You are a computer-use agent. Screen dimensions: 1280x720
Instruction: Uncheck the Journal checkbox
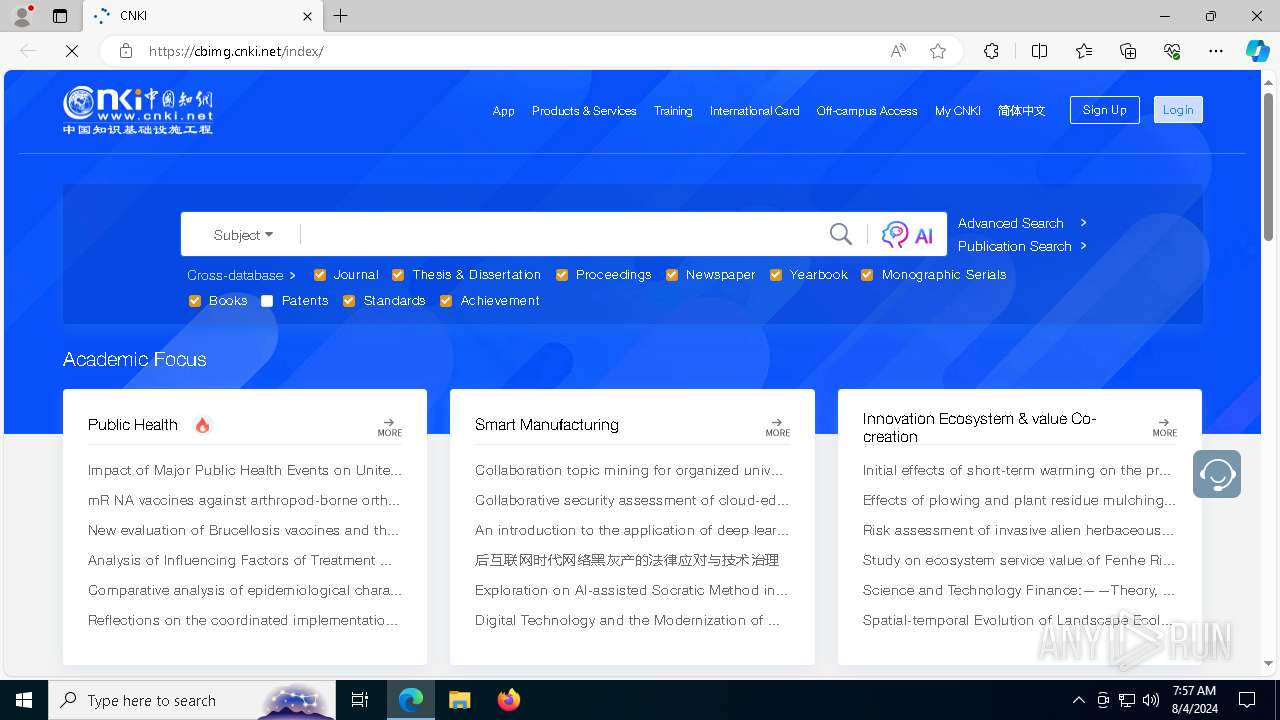[x=320, y=275]
